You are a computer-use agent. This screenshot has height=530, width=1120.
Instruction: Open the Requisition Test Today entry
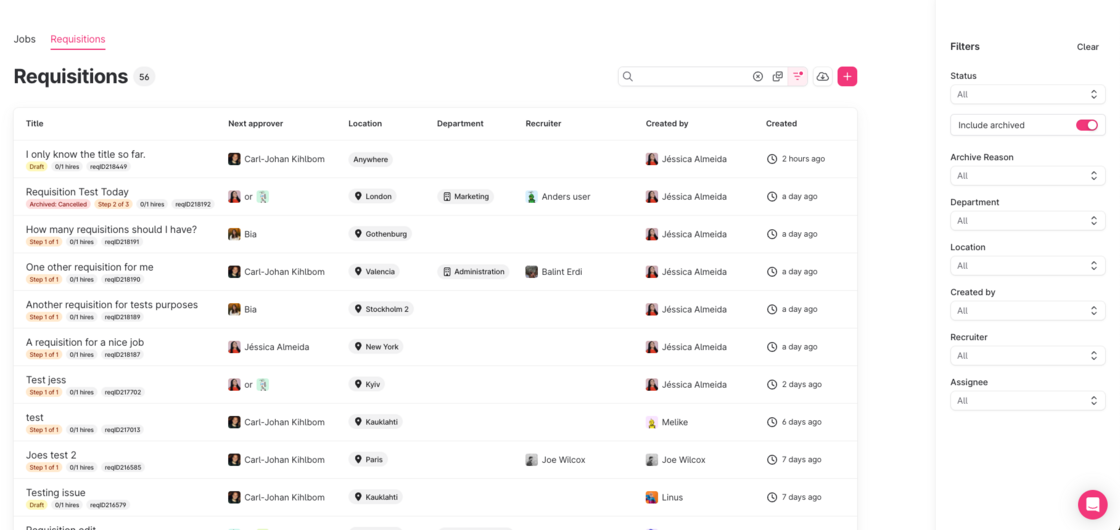pos(77,192)
